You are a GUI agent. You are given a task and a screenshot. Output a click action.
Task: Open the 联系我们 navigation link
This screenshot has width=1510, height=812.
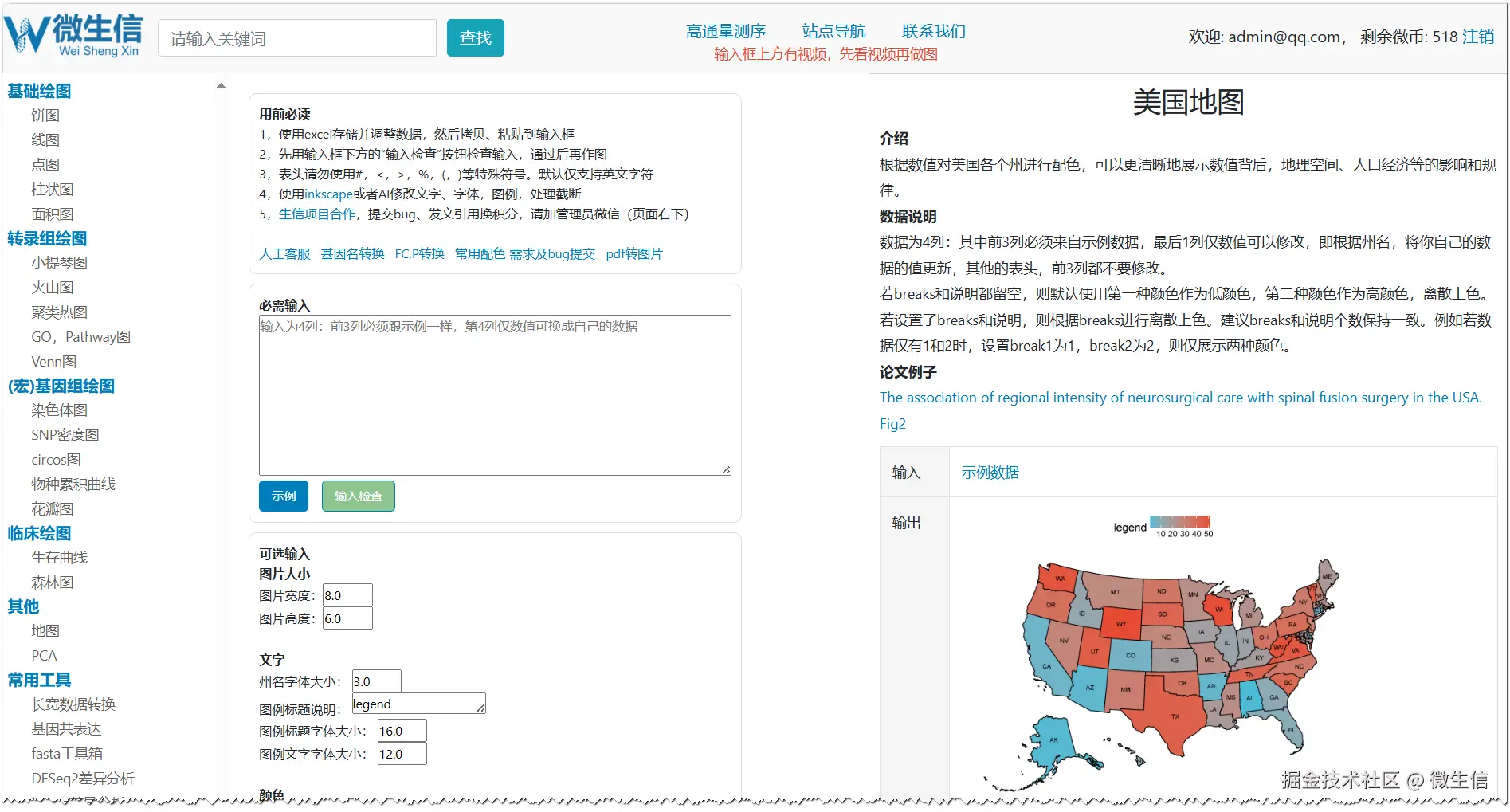point(934,31)
